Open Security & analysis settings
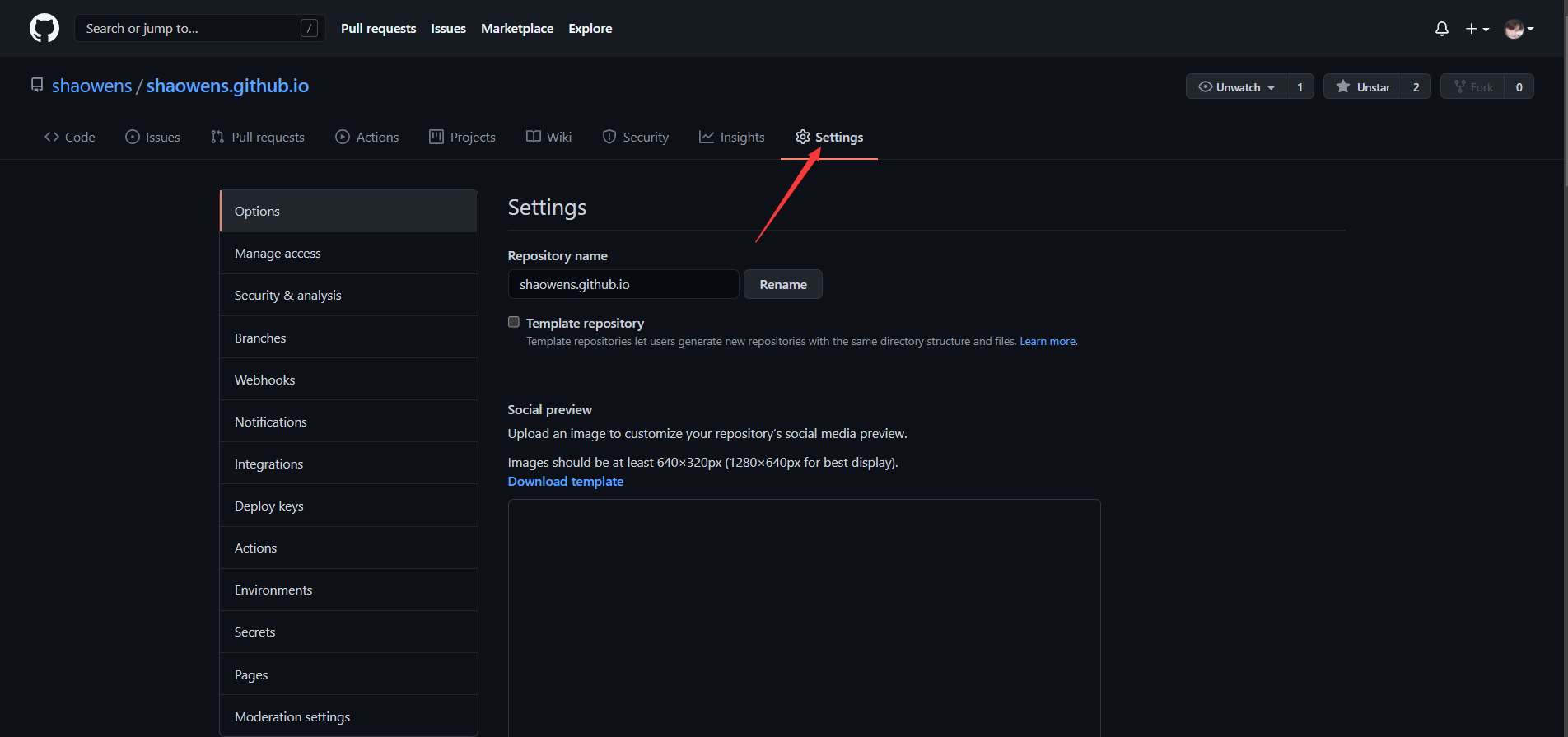 click(348, 295)
